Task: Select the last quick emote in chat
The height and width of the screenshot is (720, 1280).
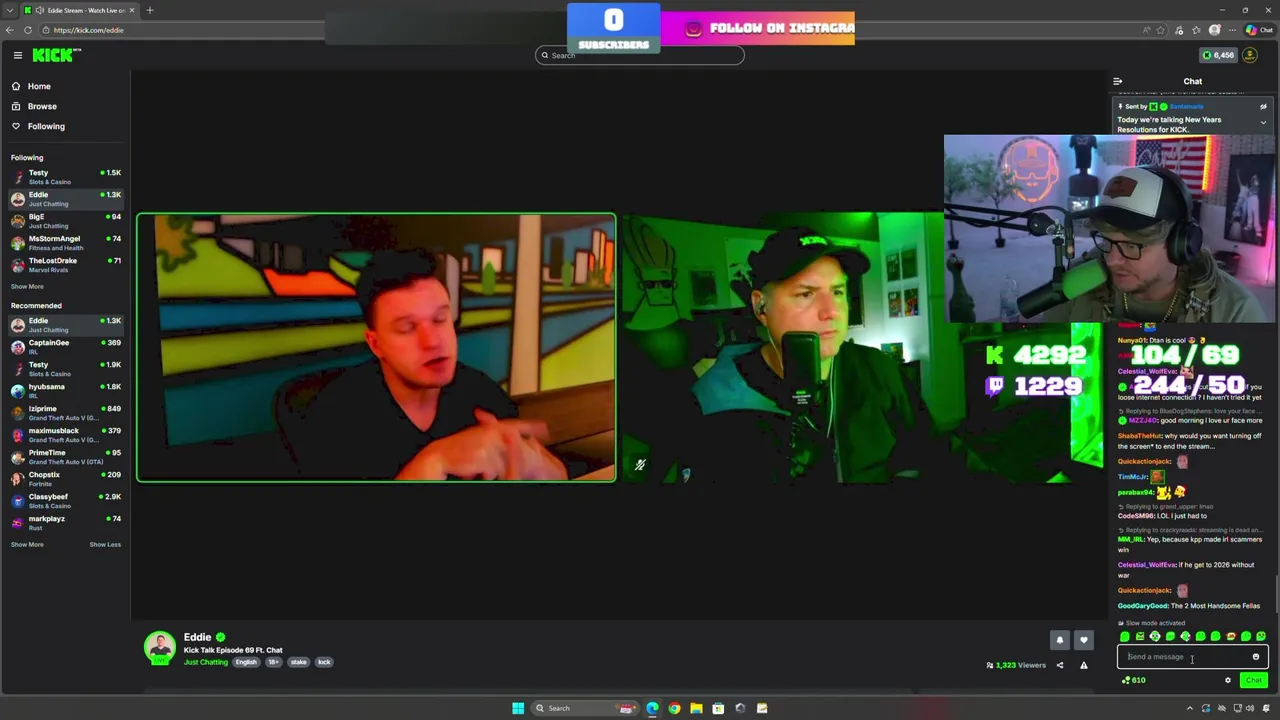Action: 1261,636
